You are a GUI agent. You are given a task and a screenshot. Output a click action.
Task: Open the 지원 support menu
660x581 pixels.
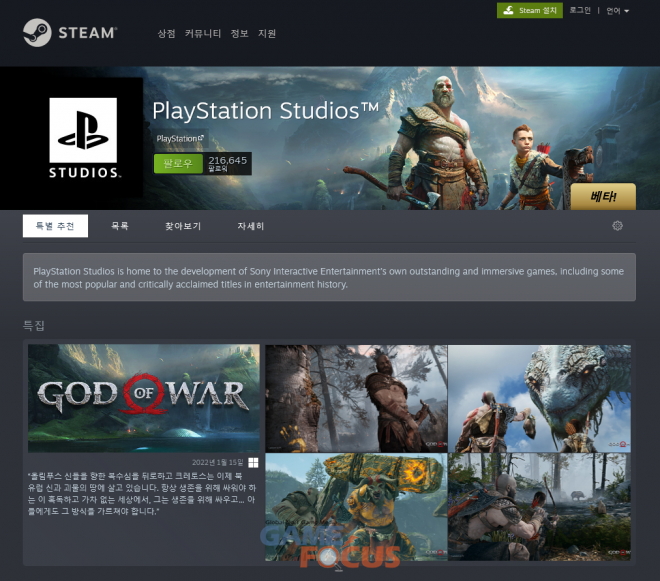coord(267,33)
